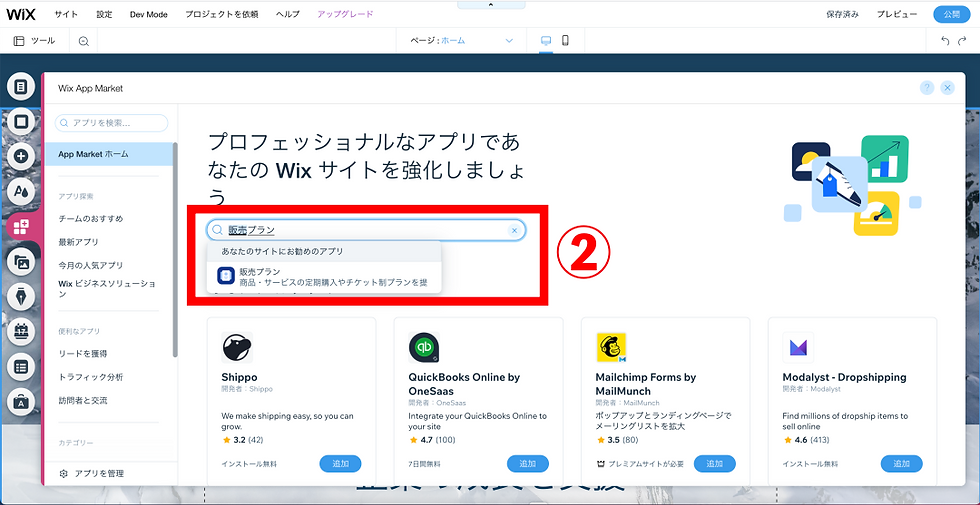The height and width of the screenshot is (505, 980).
Task: Click the App Market icon in the left sidebar
Action: click(x=21, y=228)
